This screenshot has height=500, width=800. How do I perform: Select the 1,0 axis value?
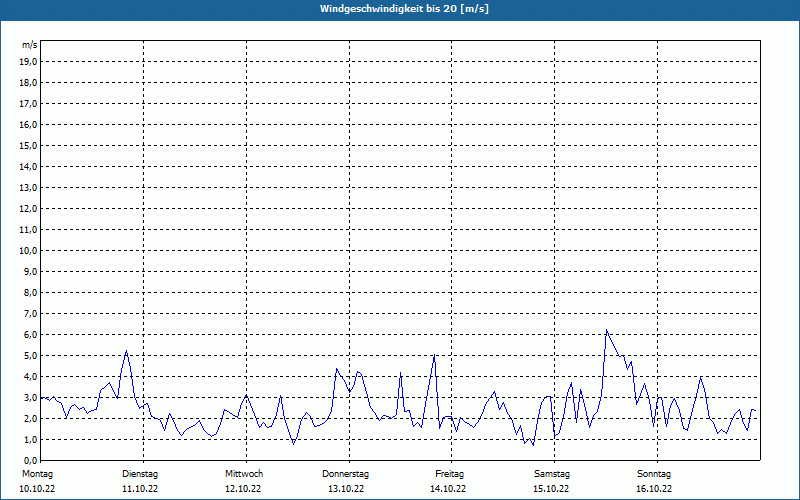point(30,439)
